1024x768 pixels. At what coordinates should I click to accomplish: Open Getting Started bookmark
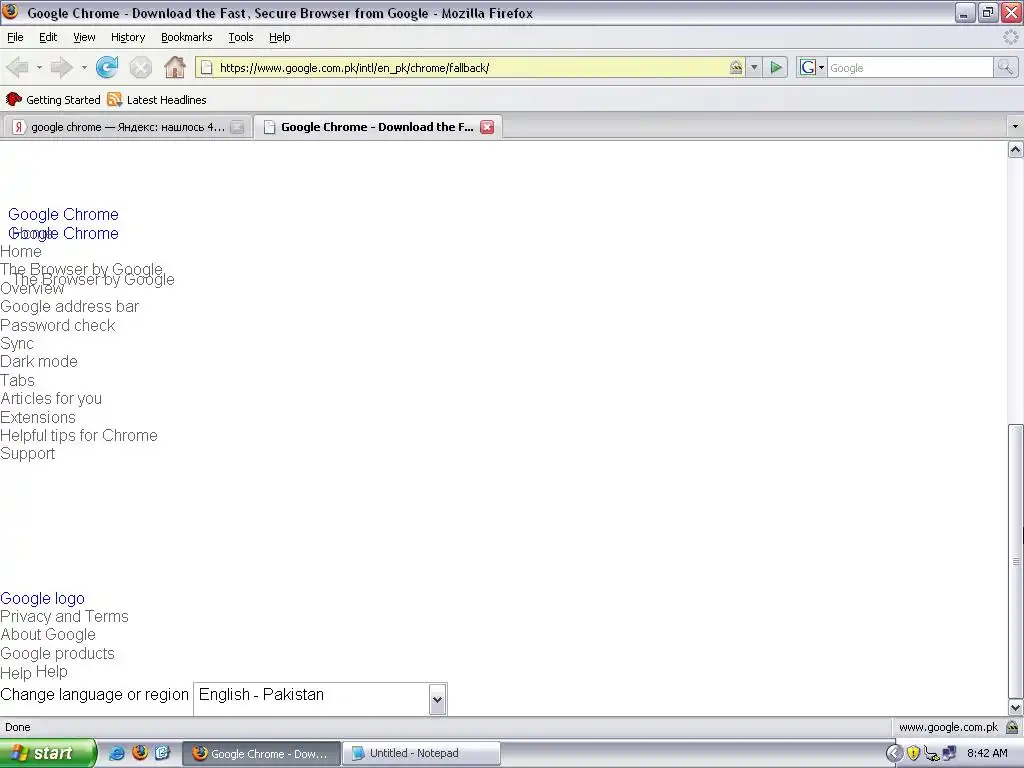click(x=54, y=100)
